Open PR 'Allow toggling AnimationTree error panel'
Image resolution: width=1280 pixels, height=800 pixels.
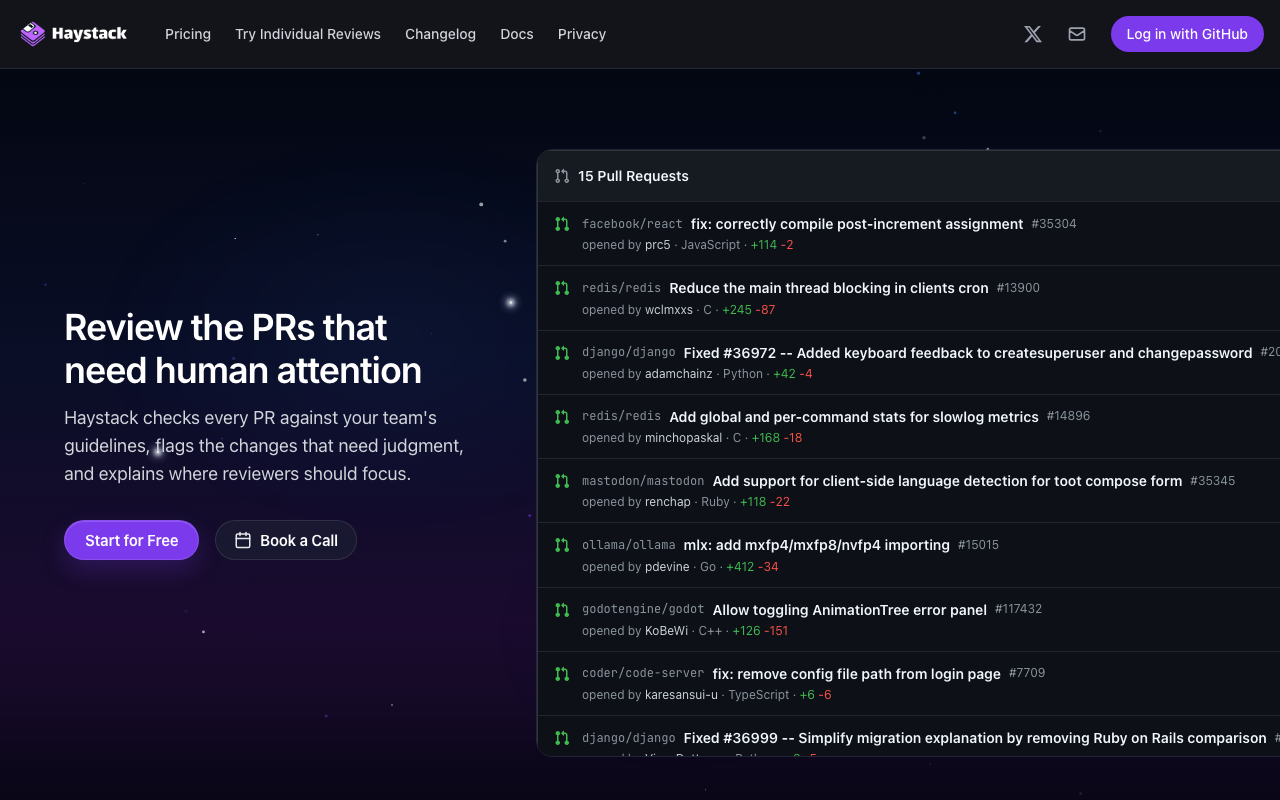pos(850,610)
